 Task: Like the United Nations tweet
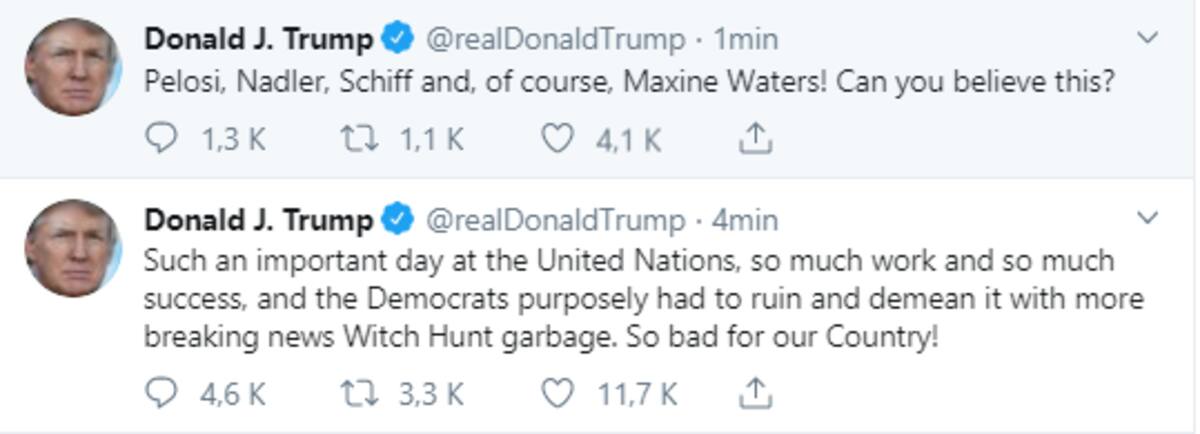coord(556,393)
